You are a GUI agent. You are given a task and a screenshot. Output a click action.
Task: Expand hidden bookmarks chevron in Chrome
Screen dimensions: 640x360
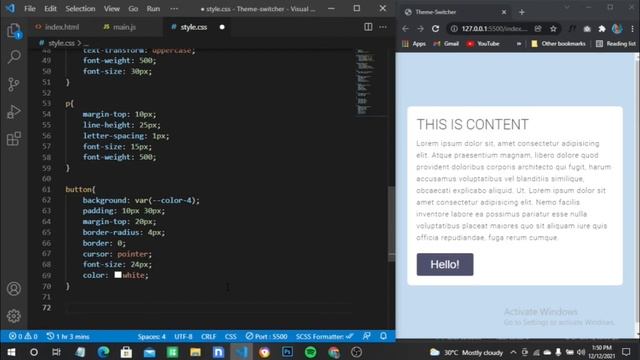tap(519, 44)
